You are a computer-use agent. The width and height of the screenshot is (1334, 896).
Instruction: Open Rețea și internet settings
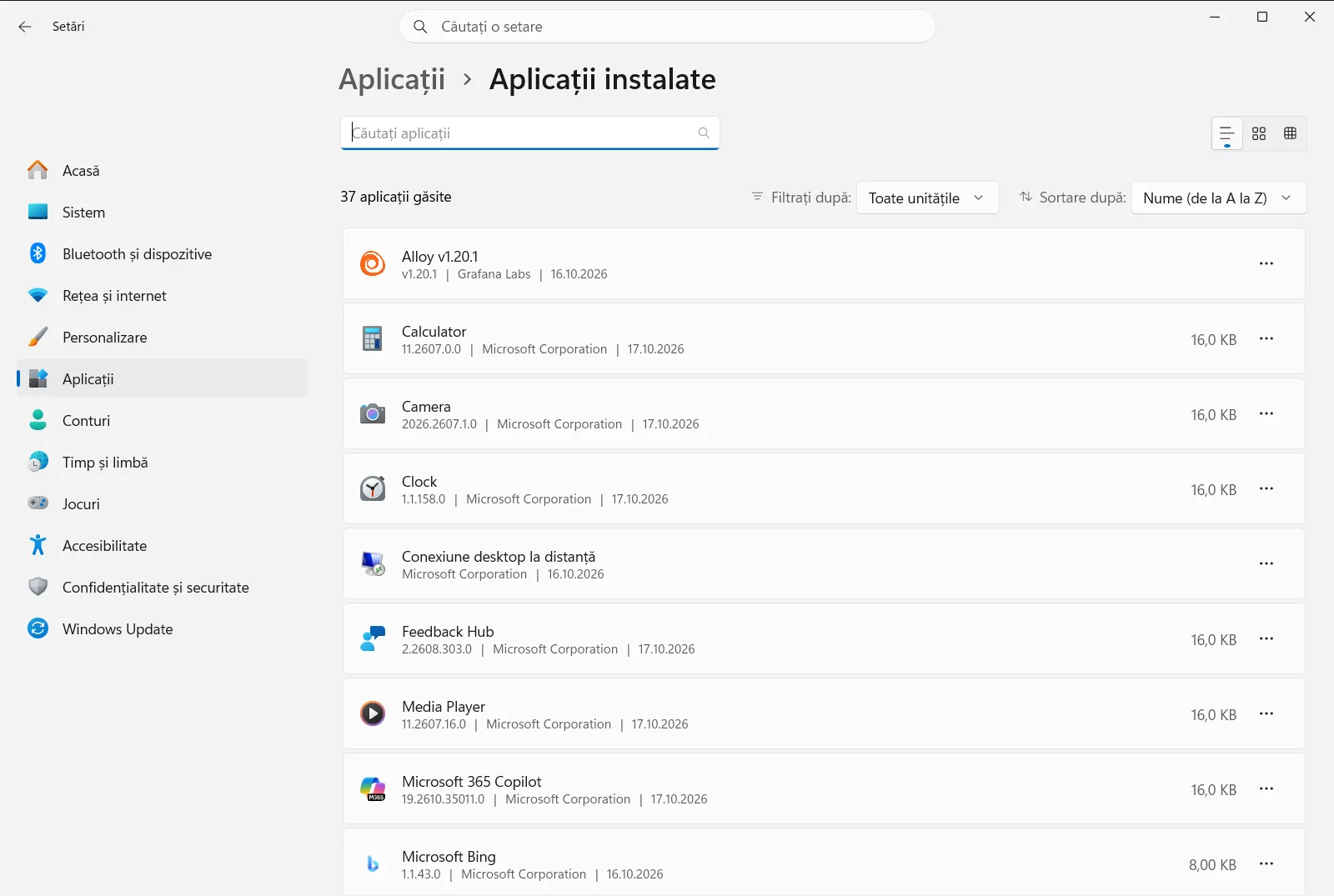[x=163, y=295]
